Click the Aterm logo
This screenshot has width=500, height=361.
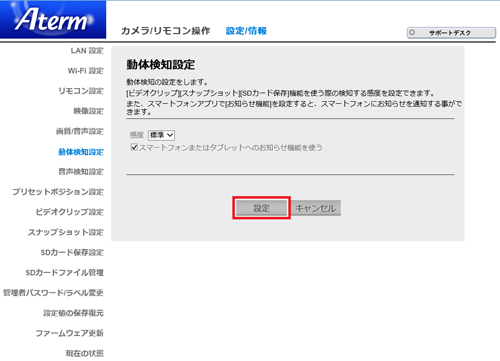53,19
